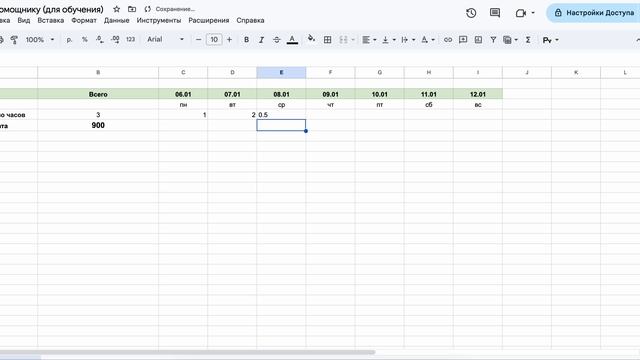Click the Всего header cell
This screenshot has height=360, width=640.
click(x=98, y=94)
